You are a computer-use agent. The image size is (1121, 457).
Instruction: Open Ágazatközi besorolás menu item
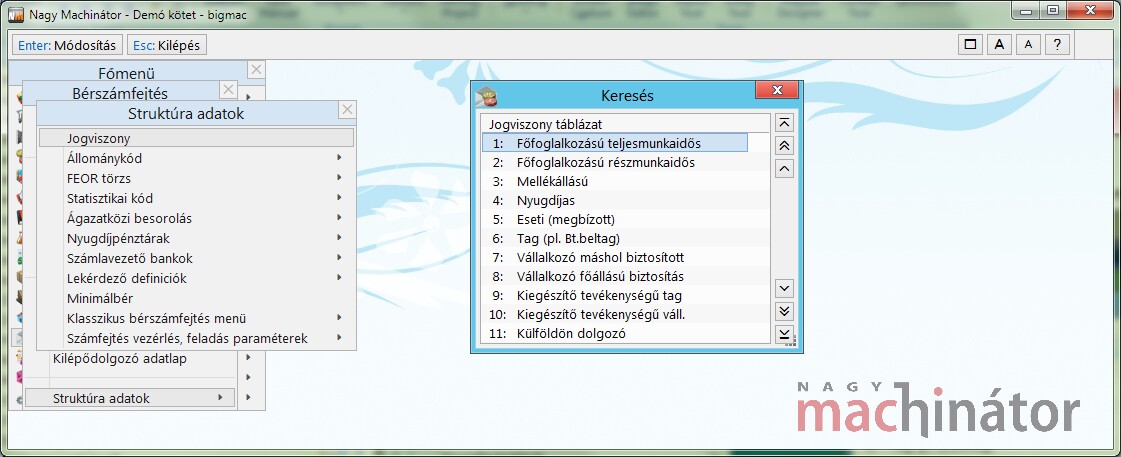[196, 218]
